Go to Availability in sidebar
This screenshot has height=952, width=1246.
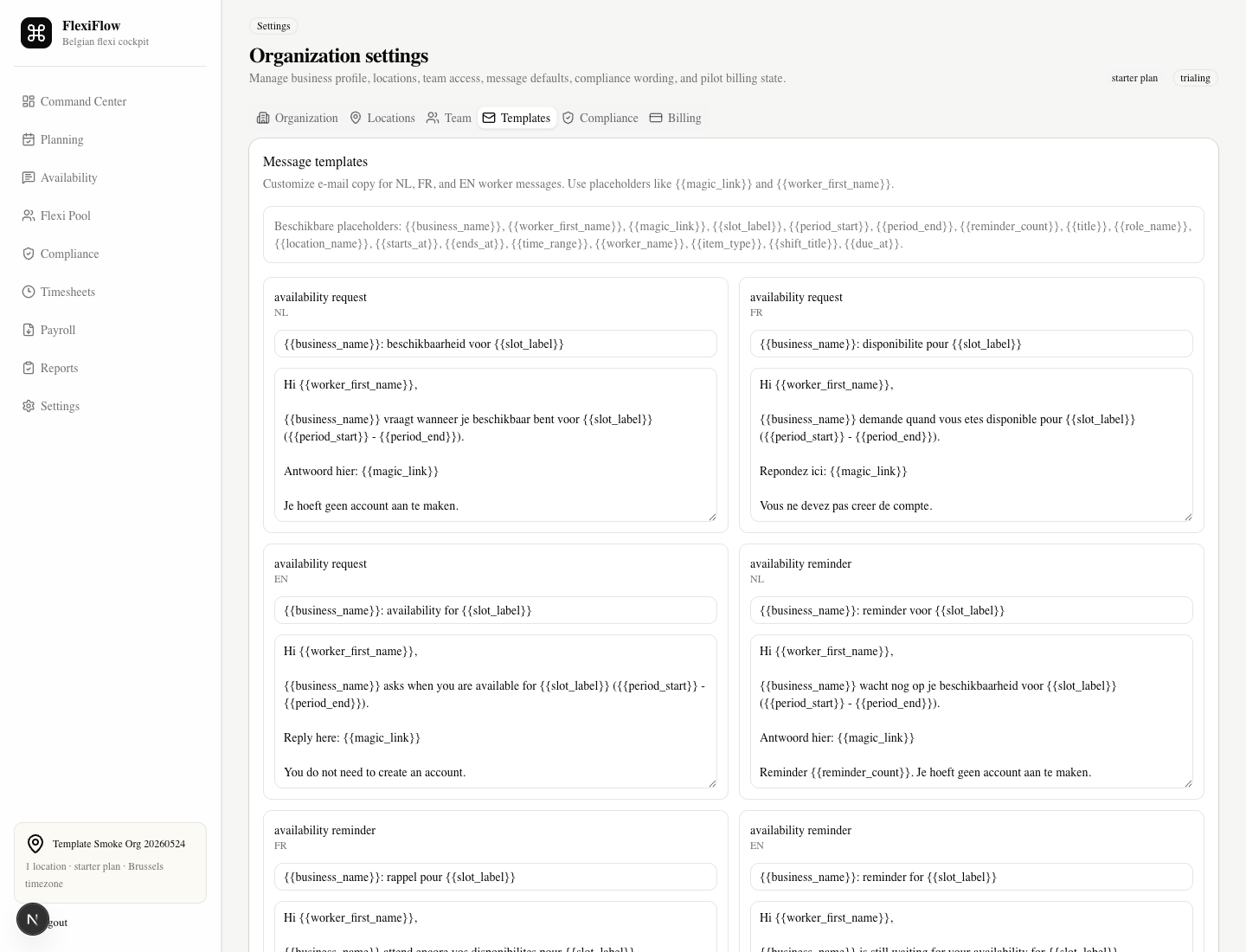[x=60, y=177]
